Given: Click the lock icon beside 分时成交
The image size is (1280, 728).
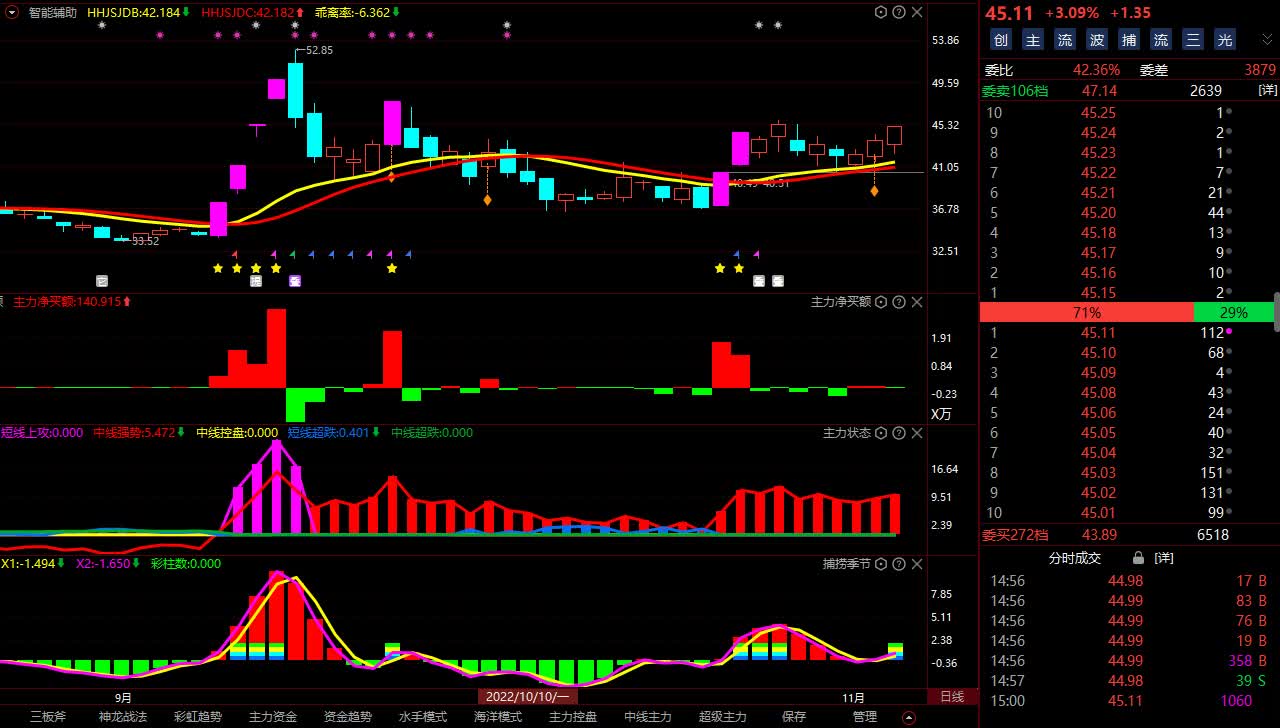Looking at the screenshot, I should pyautogui.click(x=1138, y=558).
